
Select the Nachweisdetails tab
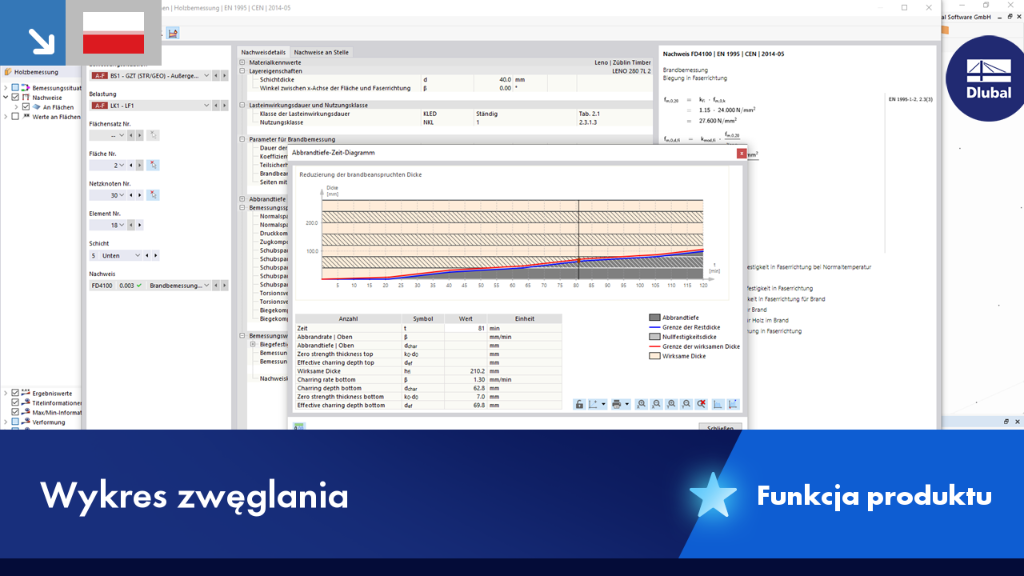coord(263,52)
